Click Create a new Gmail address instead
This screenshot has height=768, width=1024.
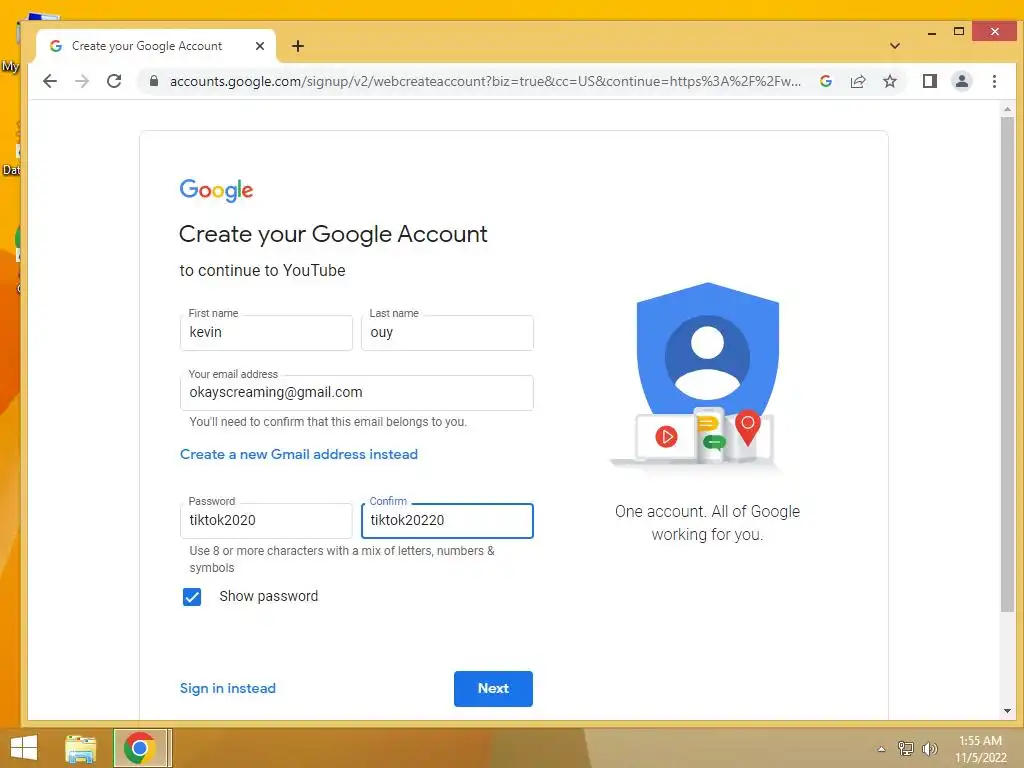[x=298, y=455]
